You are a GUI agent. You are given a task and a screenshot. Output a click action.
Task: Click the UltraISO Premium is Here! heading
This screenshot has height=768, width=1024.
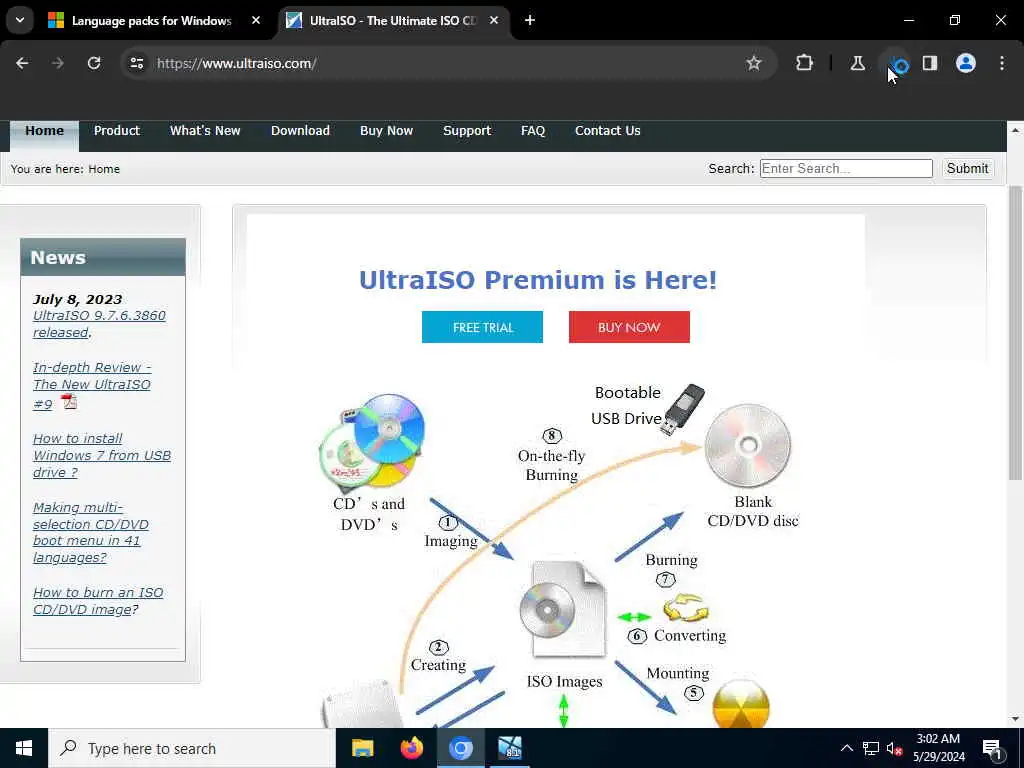[x=538, y=280]
